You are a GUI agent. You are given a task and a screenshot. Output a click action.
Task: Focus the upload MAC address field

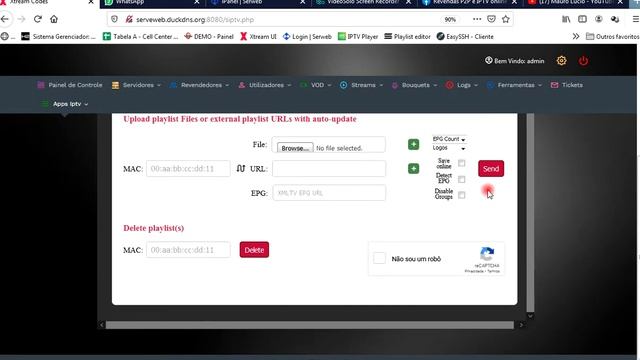[x=188, y=169]
